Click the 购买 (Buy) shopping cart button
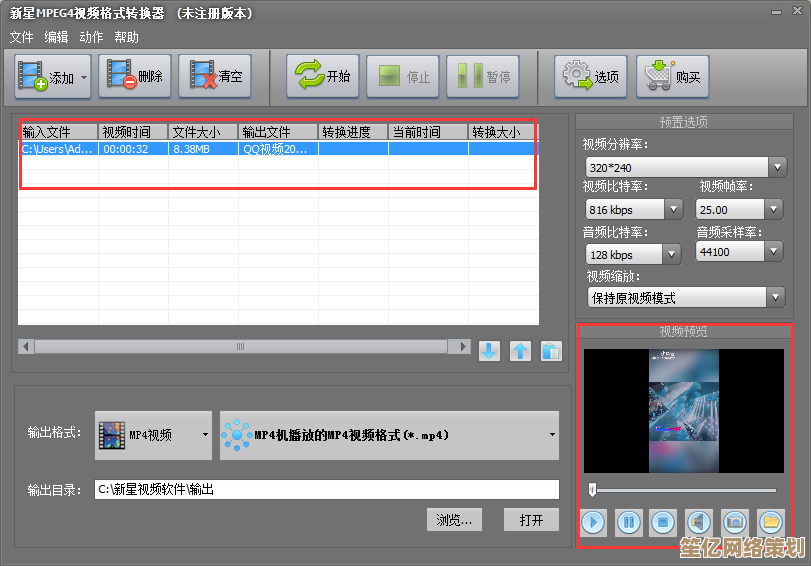 673,77
